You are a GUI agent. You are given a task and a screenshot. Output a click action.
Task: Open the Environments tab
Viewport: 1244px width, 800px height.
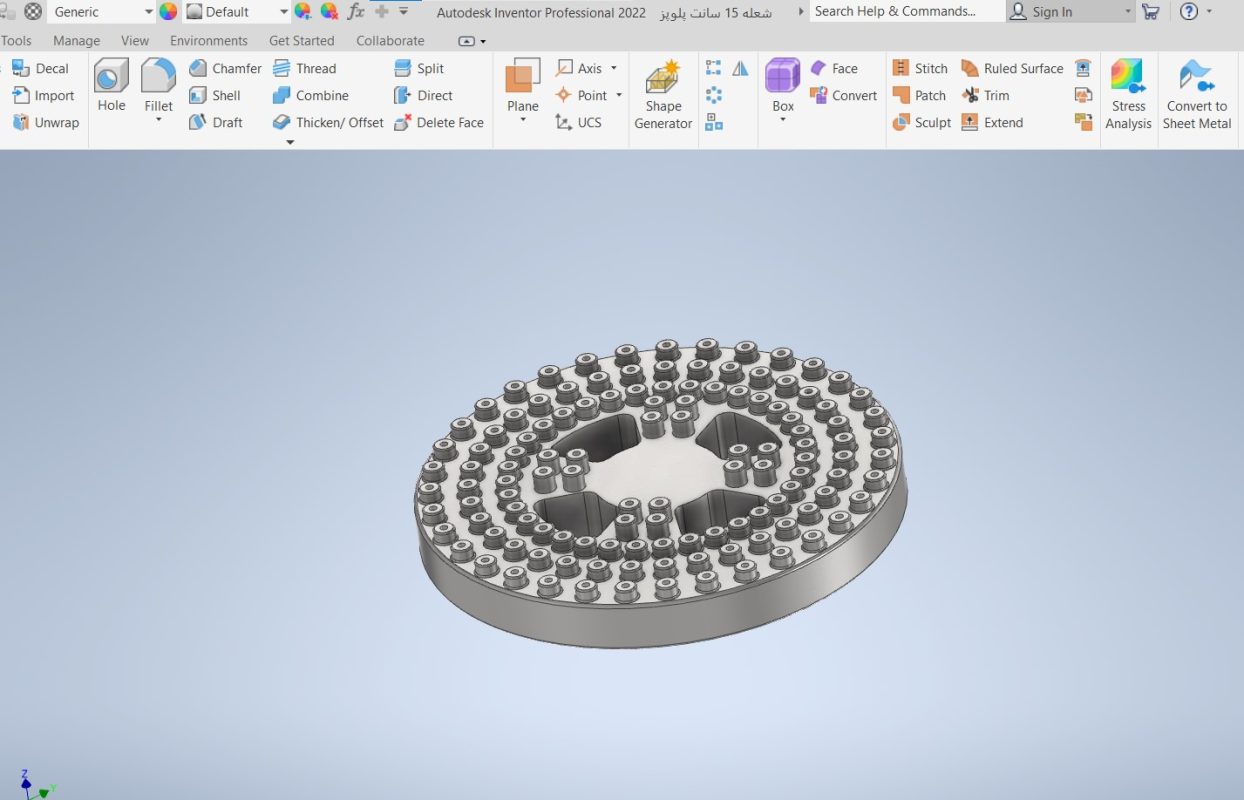pyautogui.click(x=209, y=41)
